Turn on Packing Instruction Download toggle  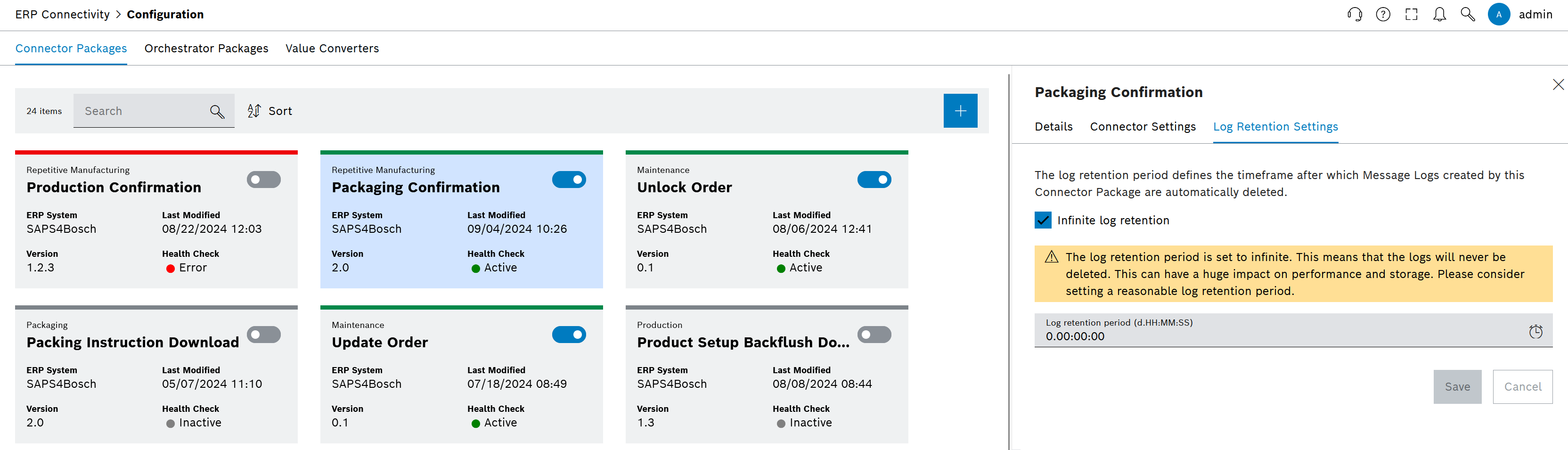coord(263,334)
